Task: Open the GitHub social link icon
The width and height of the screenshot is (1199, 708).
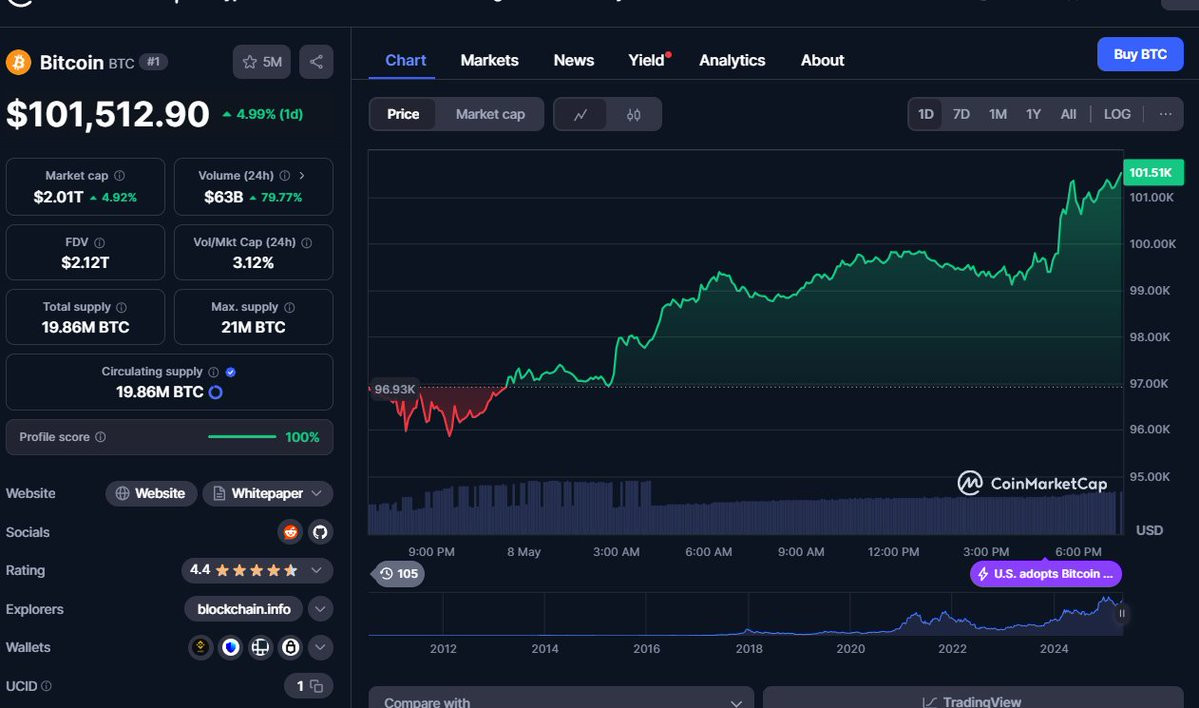Action: point(320,532)
